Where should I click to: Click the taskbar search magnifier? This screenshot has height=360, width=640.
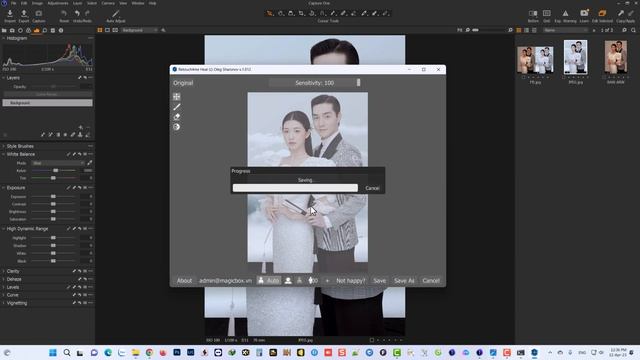[x=67, y=353]
